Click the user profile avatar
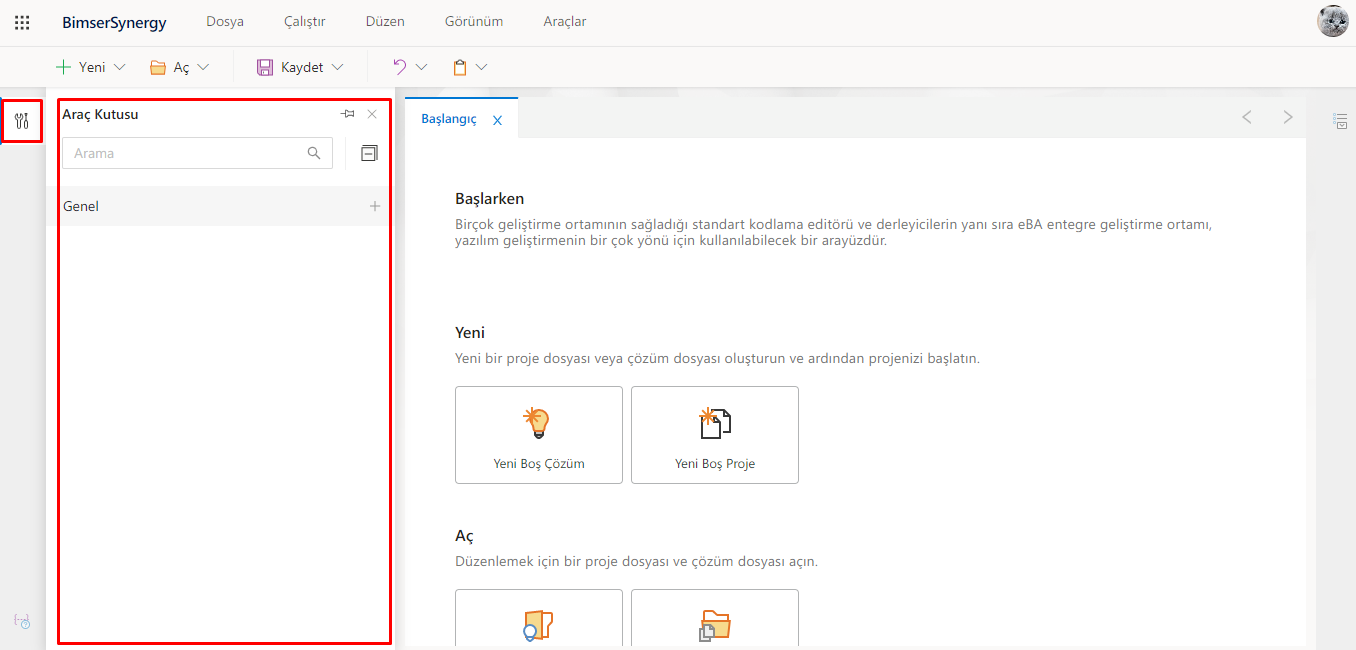The height and width of the screenshot is (650, 1356). coord(1332,22)
